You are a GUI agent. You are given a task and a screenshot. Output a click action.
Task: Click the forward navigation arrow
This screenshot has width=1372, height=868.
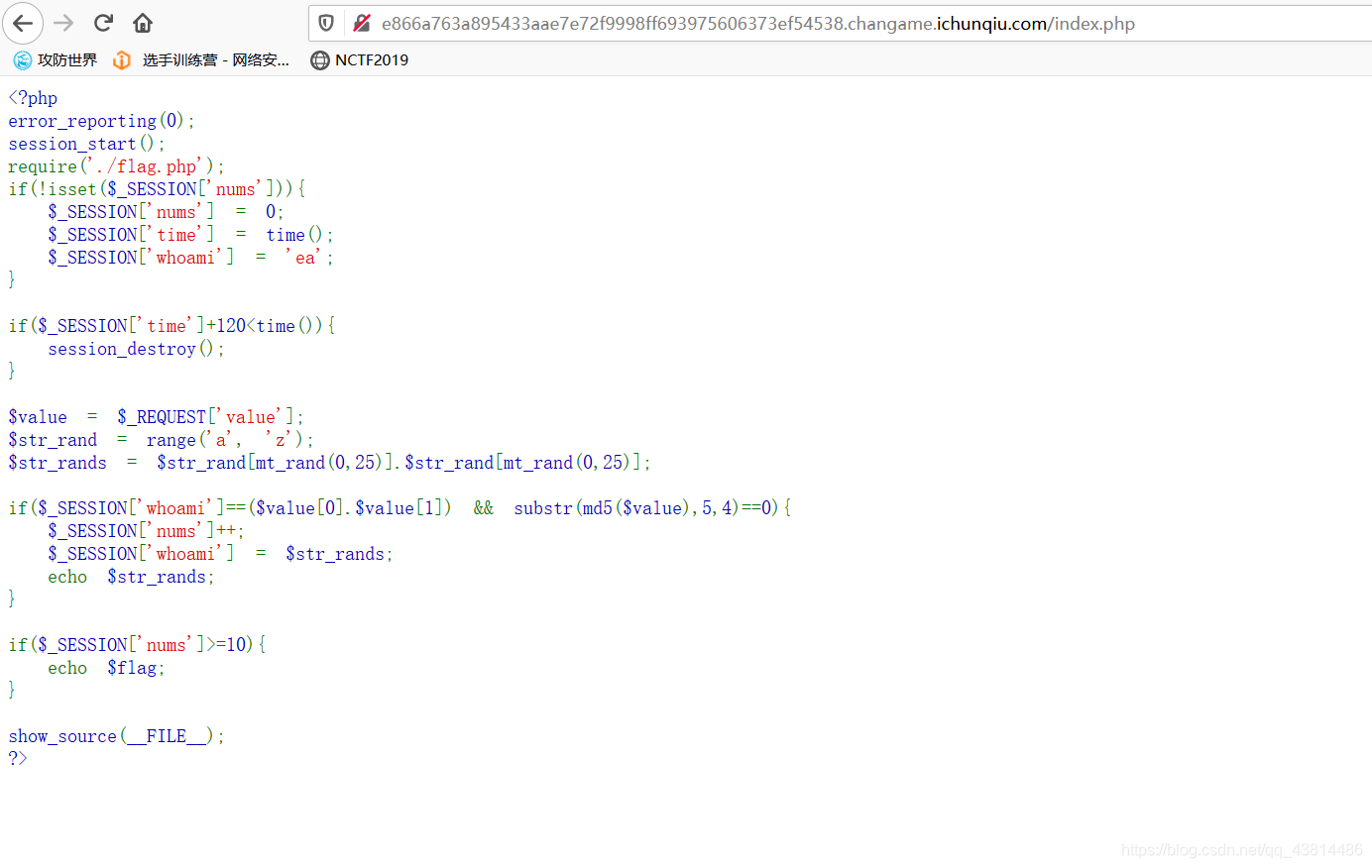(63, 23)
